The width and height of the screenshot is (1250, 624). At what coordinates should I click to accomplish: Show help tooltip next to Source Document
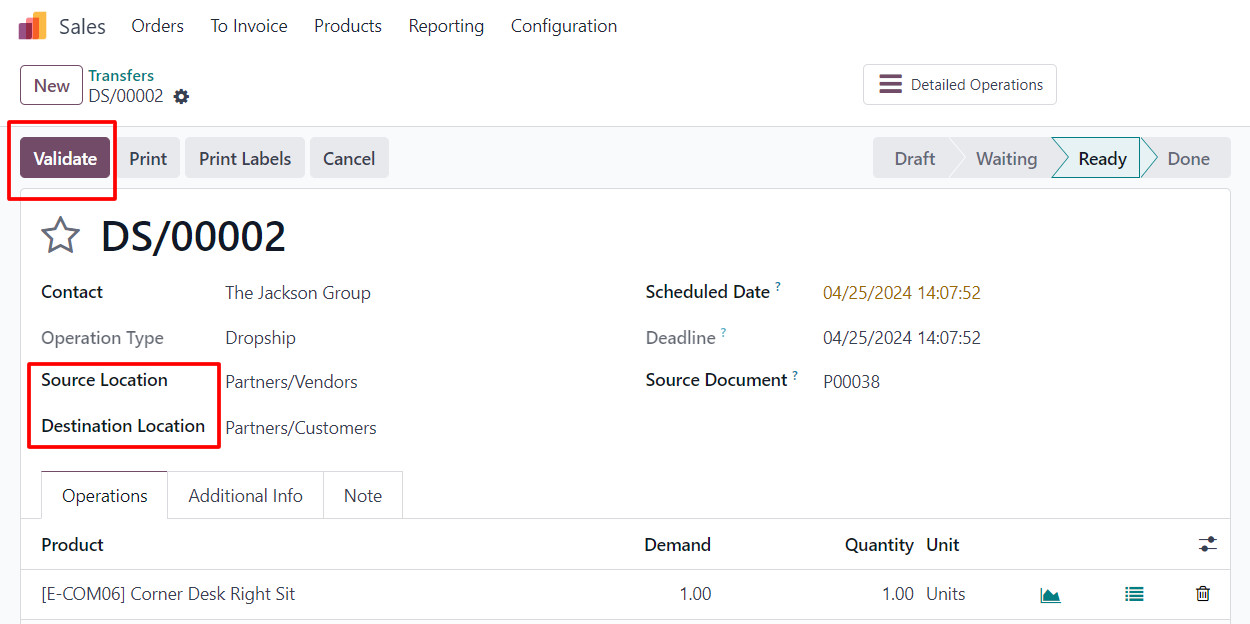[795, 375]
